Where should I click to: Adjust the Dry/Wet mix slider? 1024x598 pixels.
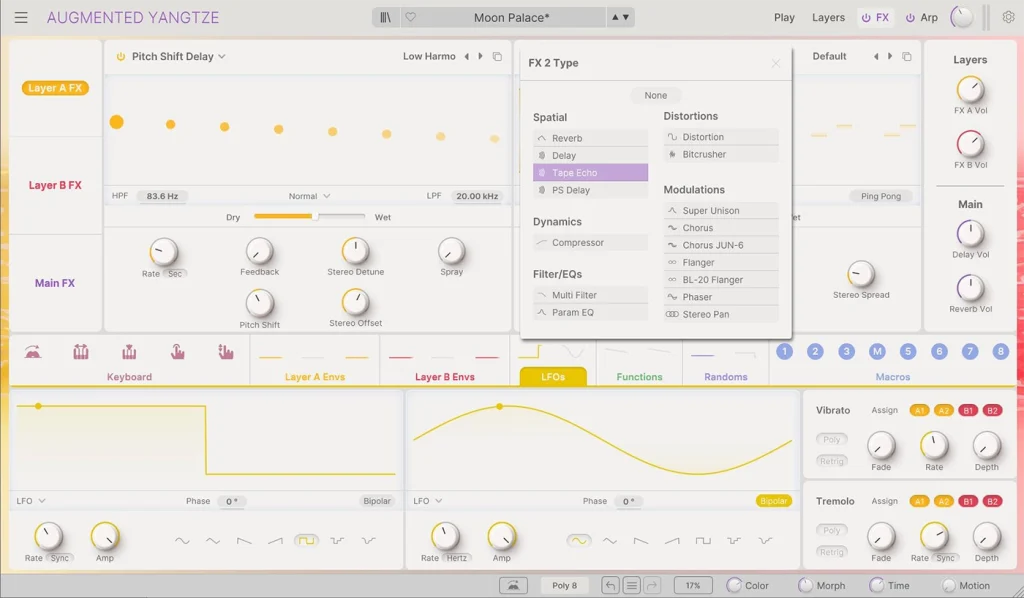(x=314, y=216)
